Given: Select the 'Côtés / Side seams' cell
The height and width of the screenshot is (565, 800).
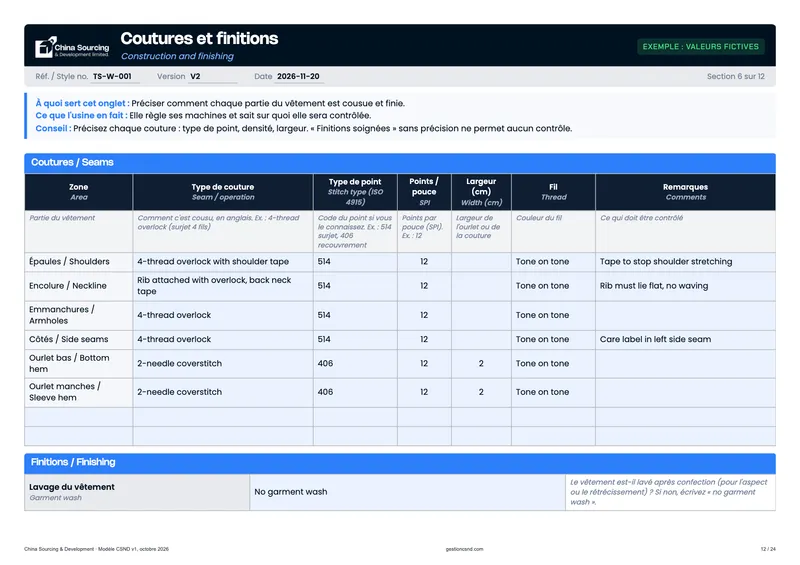Looking at the screenshot, I should 79,339.
